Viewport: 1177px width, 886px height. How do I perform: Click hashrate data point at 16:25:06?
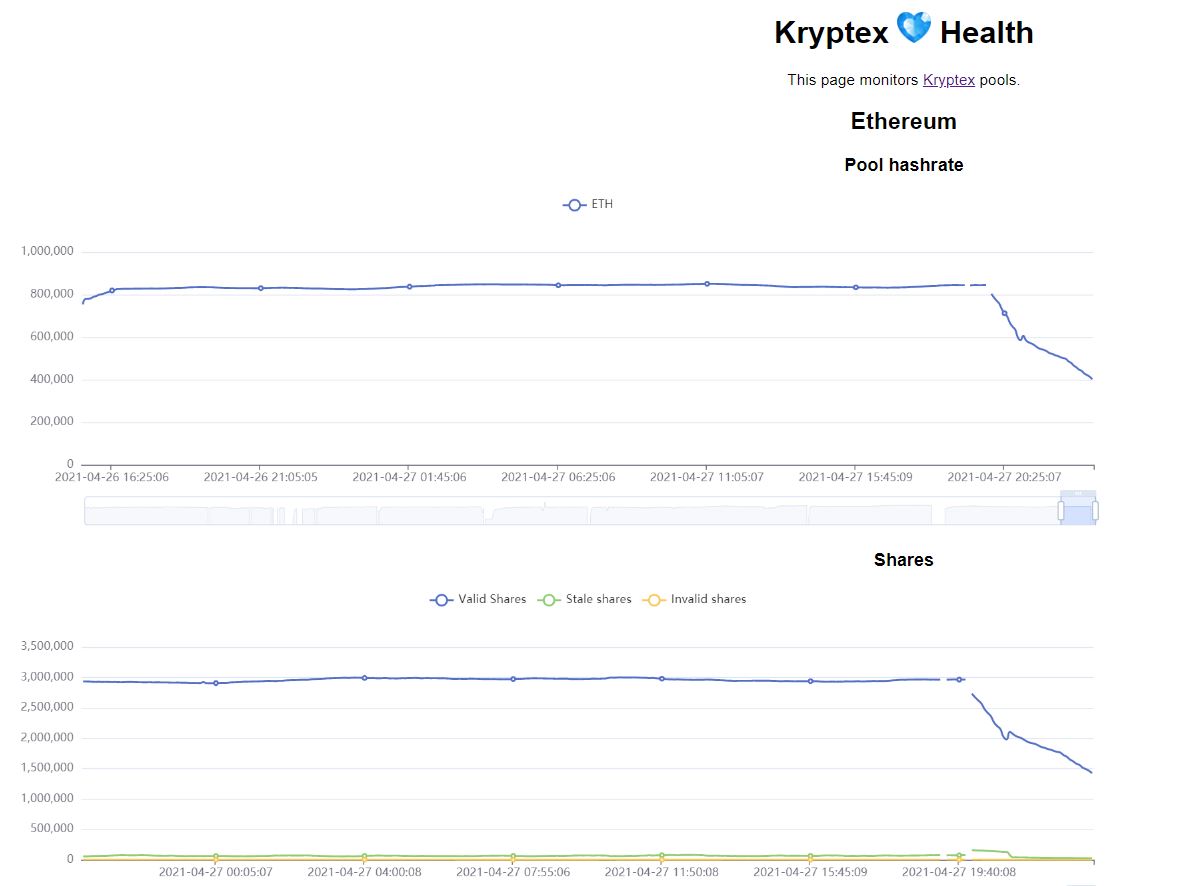coord(113,291)
